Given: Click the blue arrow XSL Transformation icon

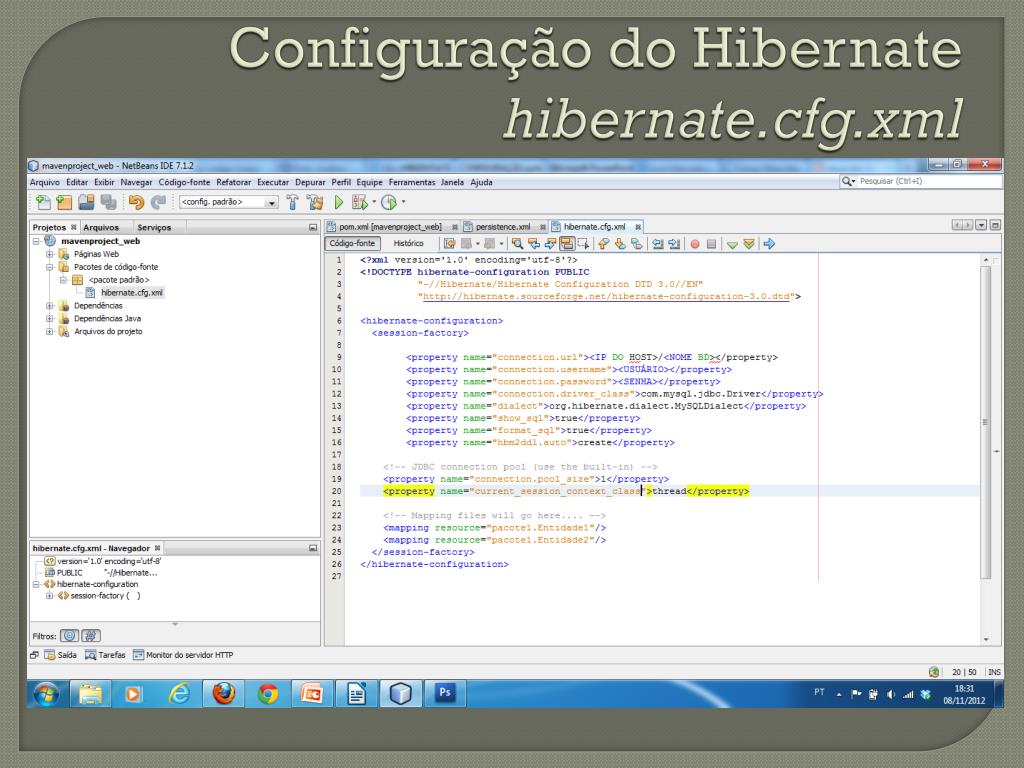Looking at the screenshot, I should point(769,244).
